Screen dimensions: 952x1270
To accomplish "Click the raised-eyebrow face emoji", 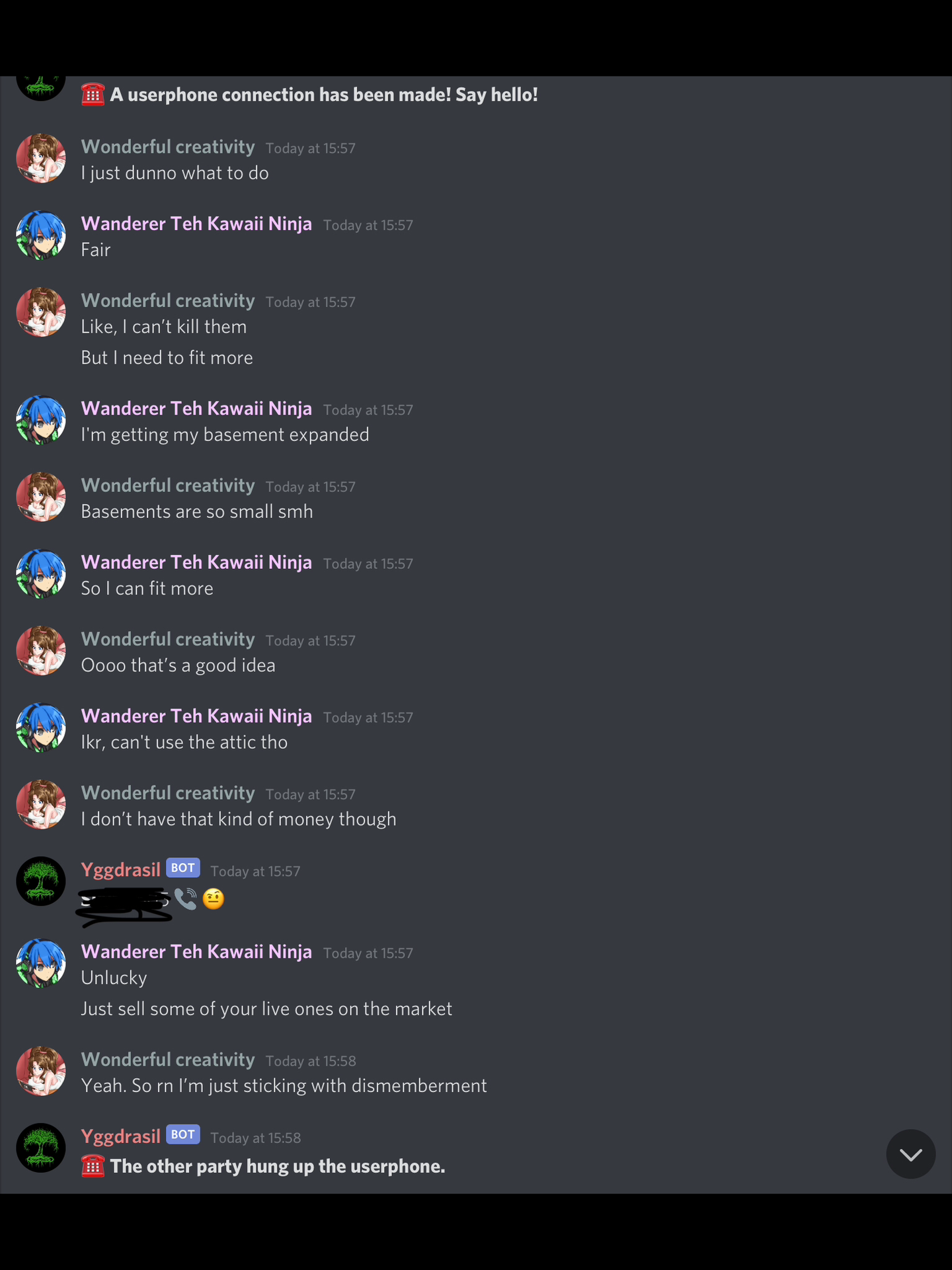I will tap(213, 899).
